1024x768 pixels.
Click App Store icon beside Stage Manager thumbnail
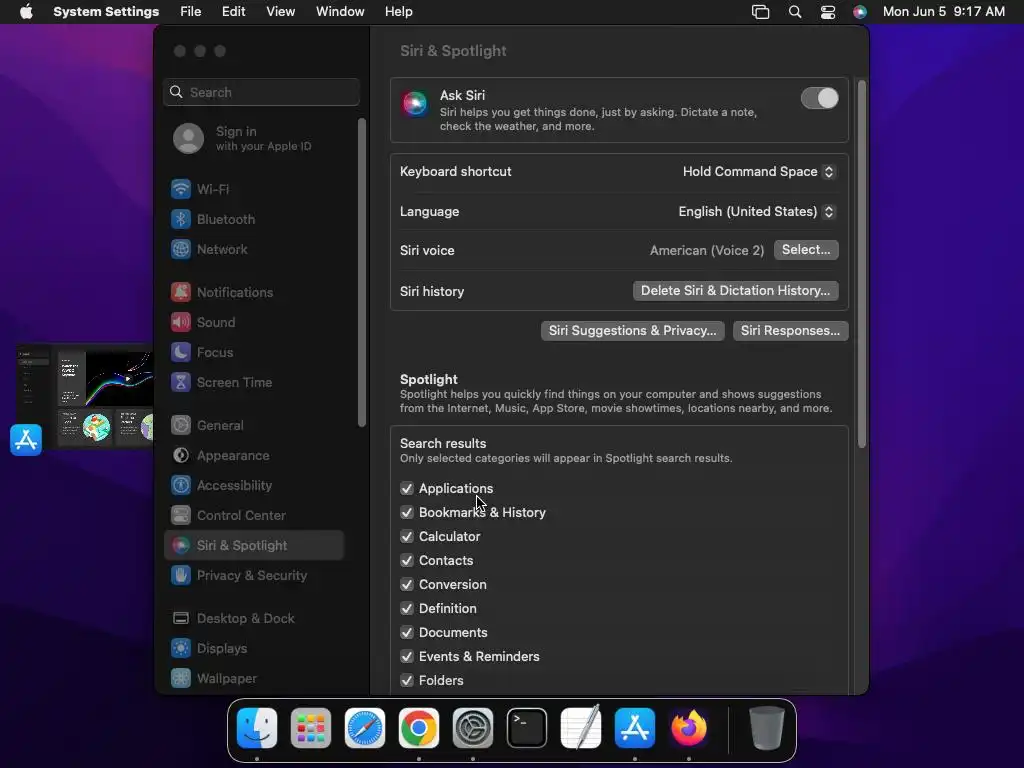click(x=26, y=440)
